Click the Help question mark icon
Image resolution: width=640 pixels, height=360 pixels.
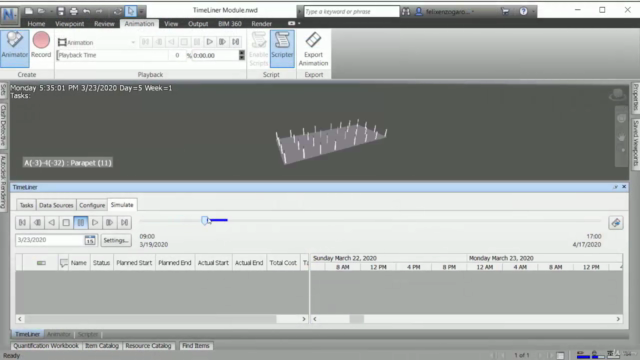click(523, 11)
